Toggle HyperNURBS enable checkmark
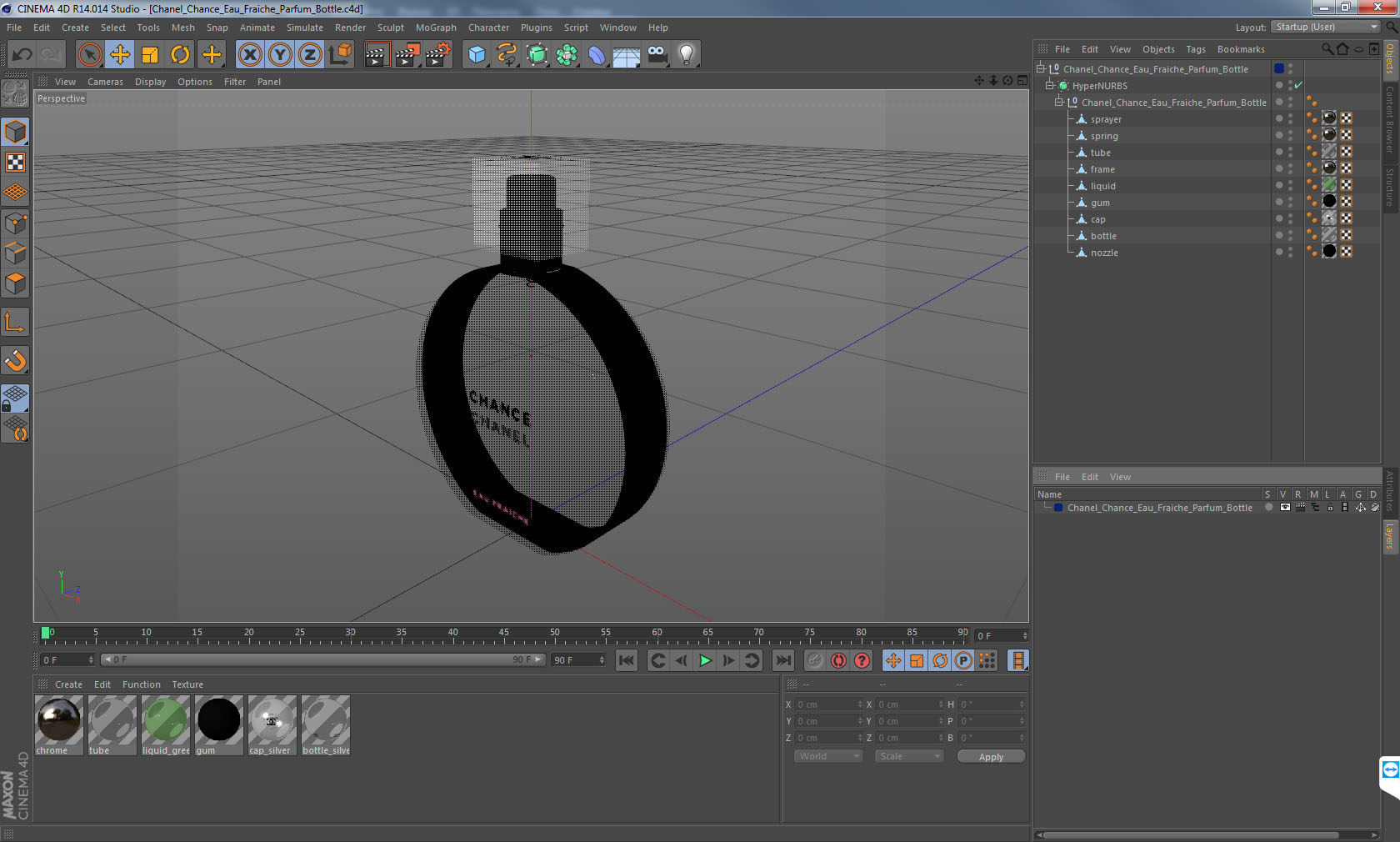This screenshot has height=842, width=1400. [x=1298, y=85]
